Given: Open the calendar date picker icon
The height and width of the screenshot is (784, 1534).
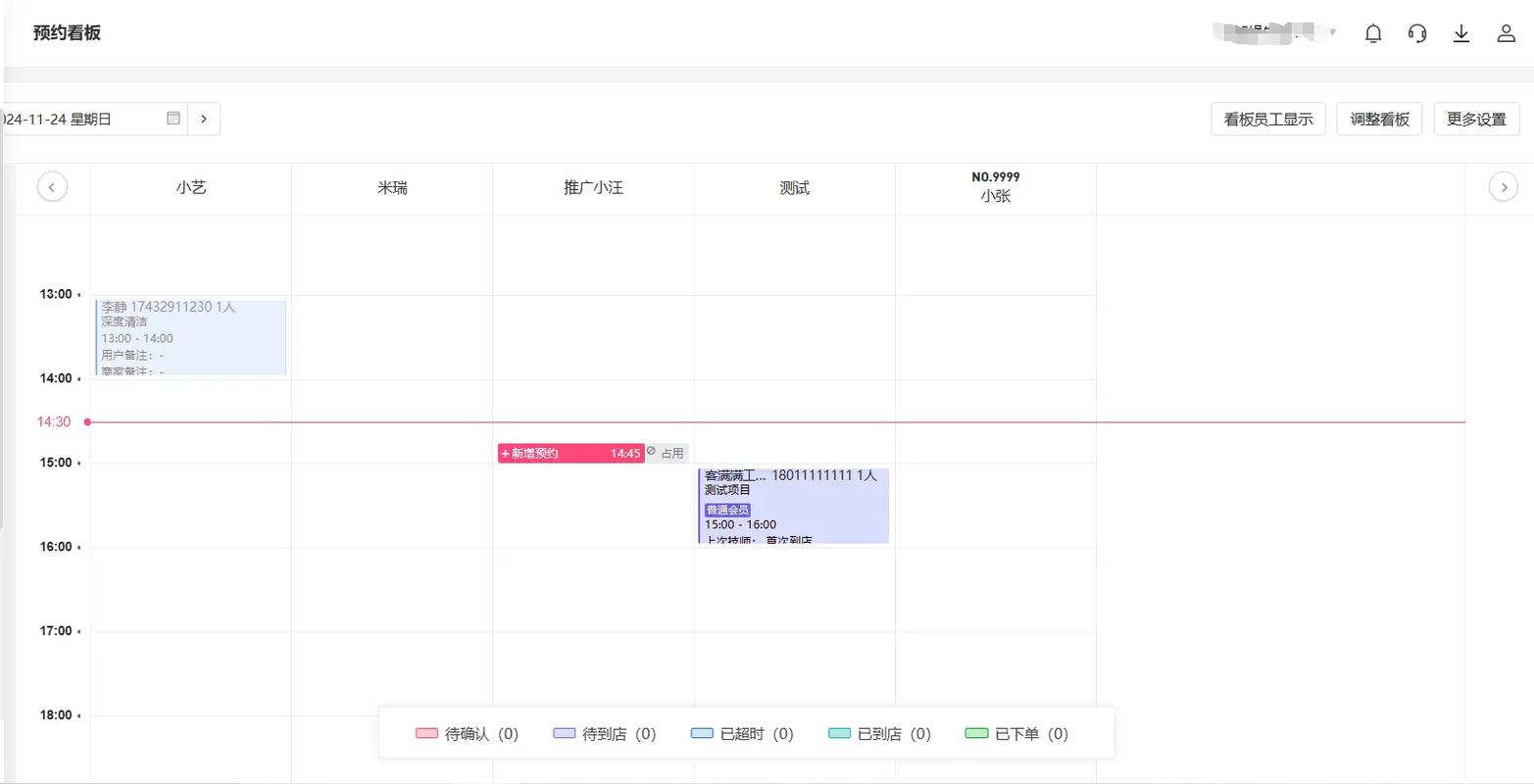Looking at the screenshot, I should click(173, 119).
